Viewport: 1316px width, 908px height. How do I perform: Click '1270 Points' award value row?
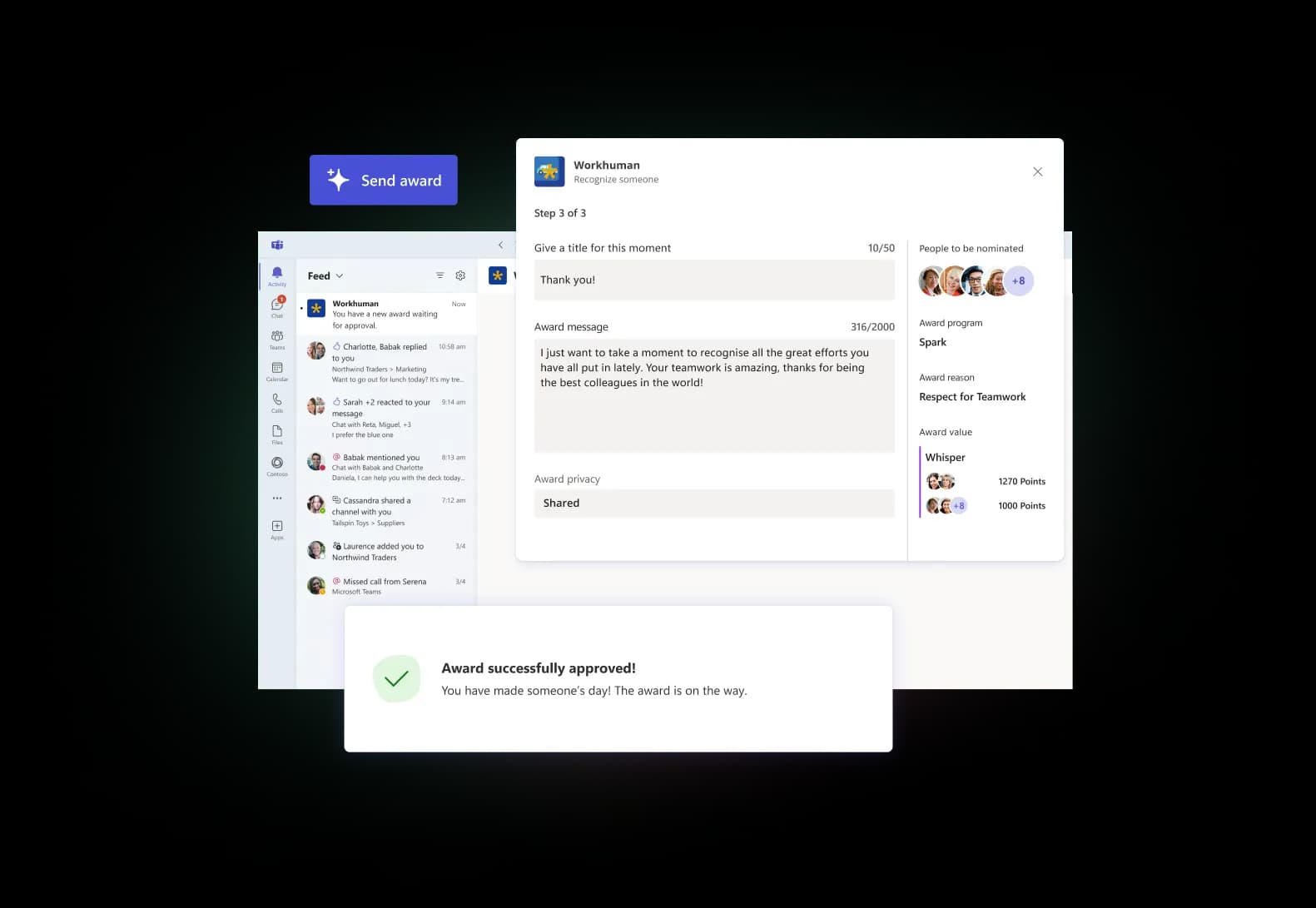[986, 481]
